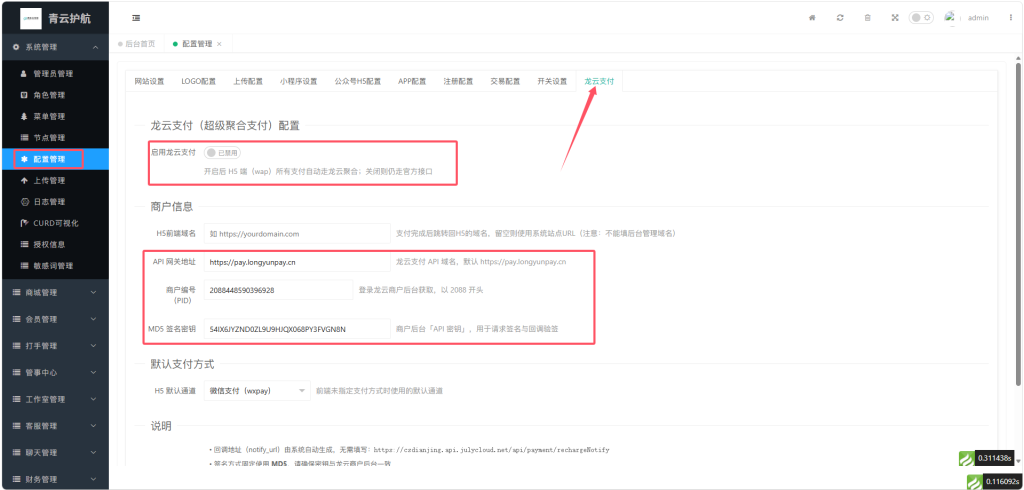Expand the 管事中心 menu group
1024x490 pixels.
[54, 372]
